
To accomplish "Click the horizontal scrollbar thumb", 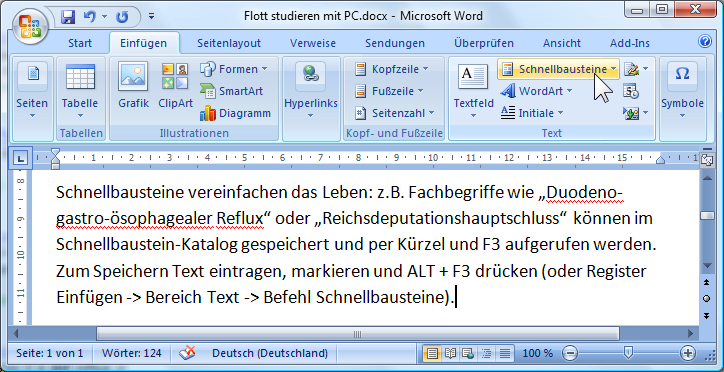I will 358,334.
